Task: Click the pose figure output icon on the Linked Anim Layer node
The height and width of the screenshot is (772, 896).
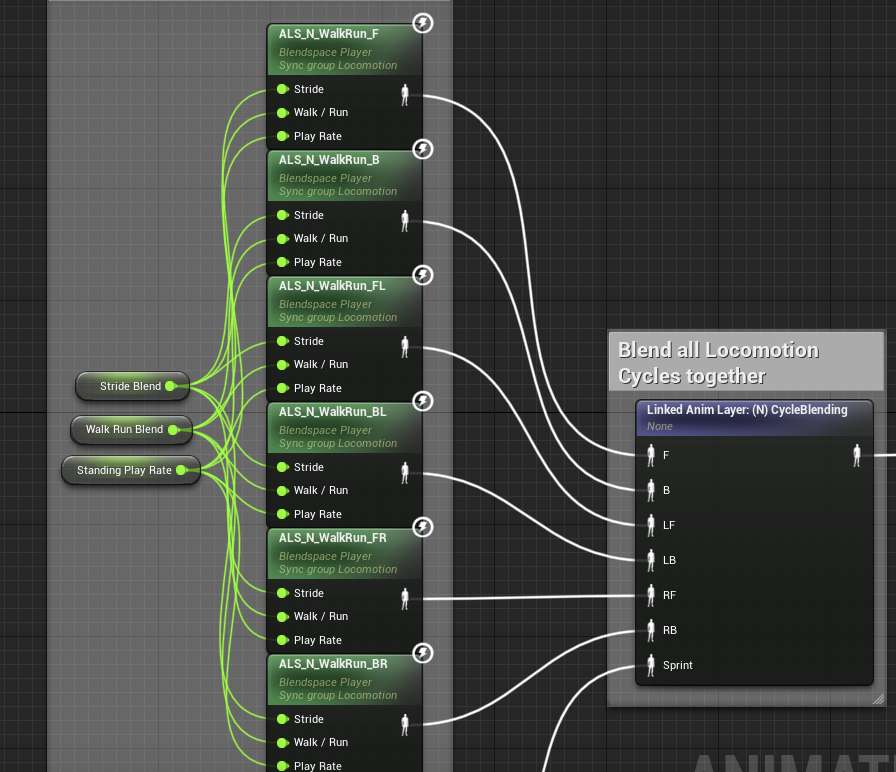Action: click(x=856, y=455)
